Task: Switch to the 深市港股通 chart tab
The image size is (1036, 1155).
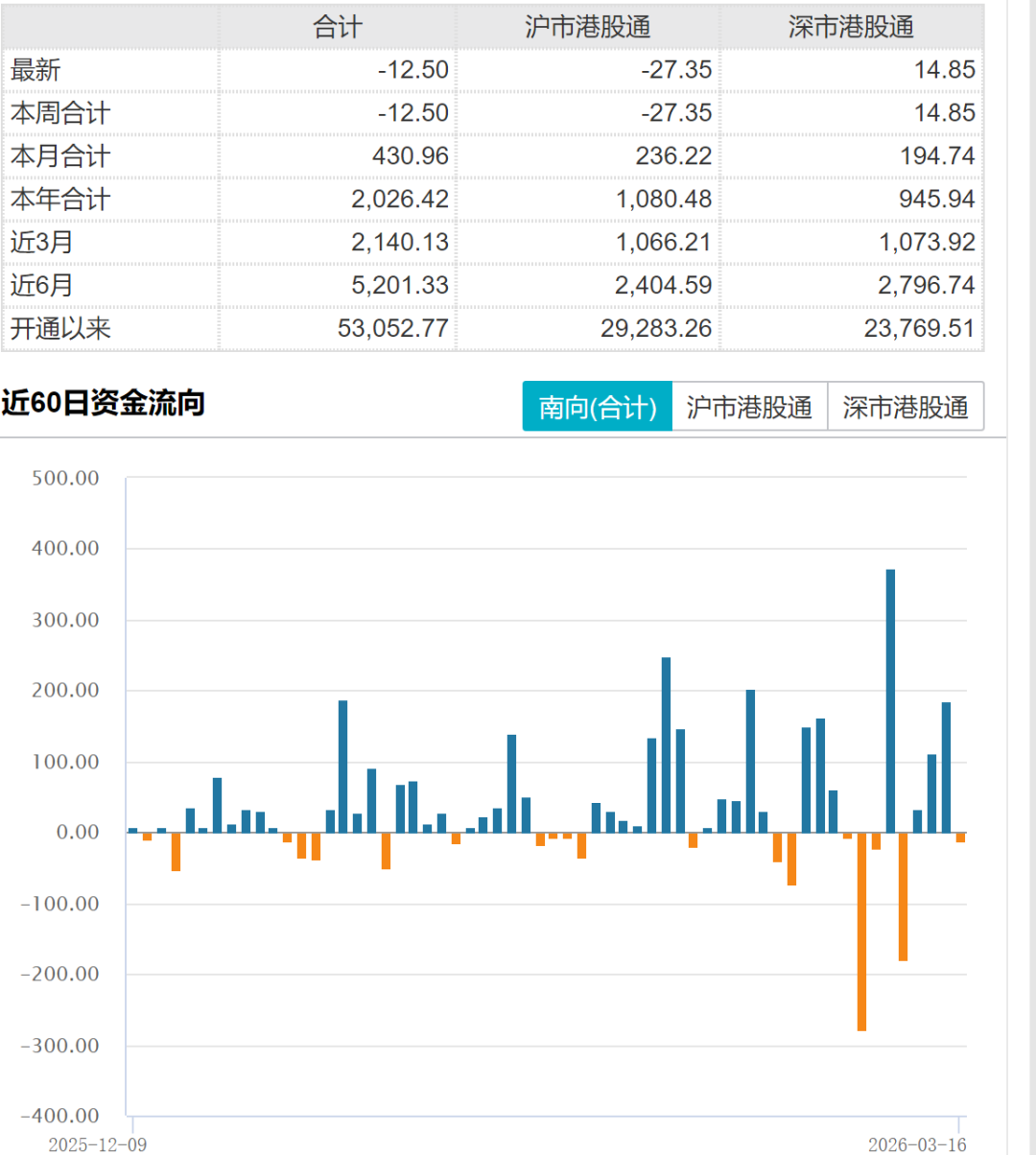Action: (x=906, y=407)
